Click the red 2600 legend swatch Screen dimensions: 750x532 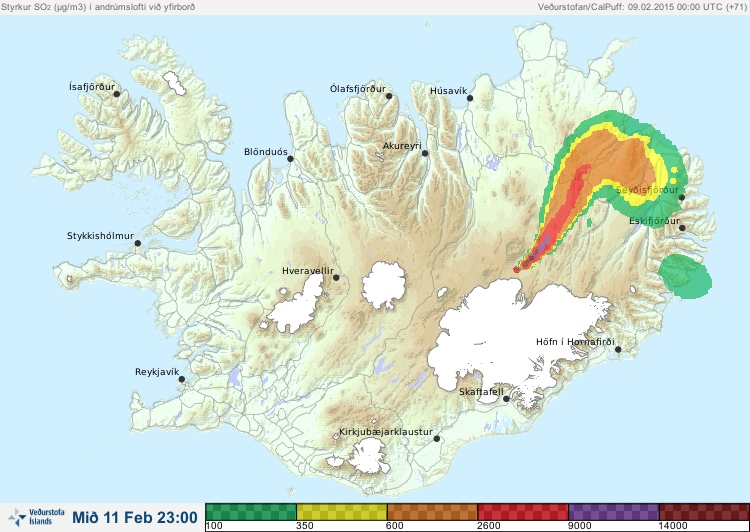pyautogui.click(x=523, y=511)
